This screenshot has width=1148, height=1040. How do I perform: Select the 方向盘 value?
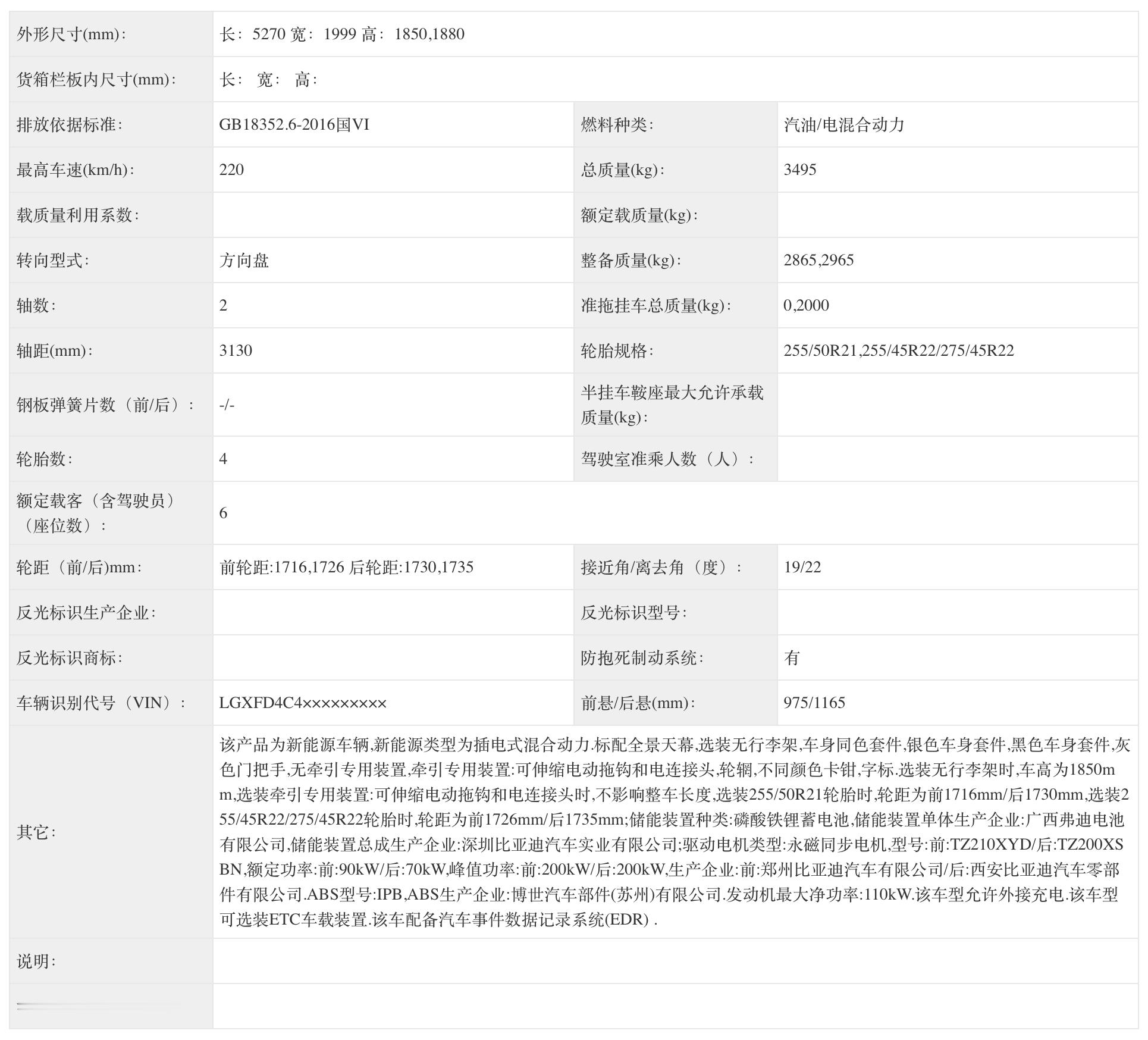click(x=244, y=260)
